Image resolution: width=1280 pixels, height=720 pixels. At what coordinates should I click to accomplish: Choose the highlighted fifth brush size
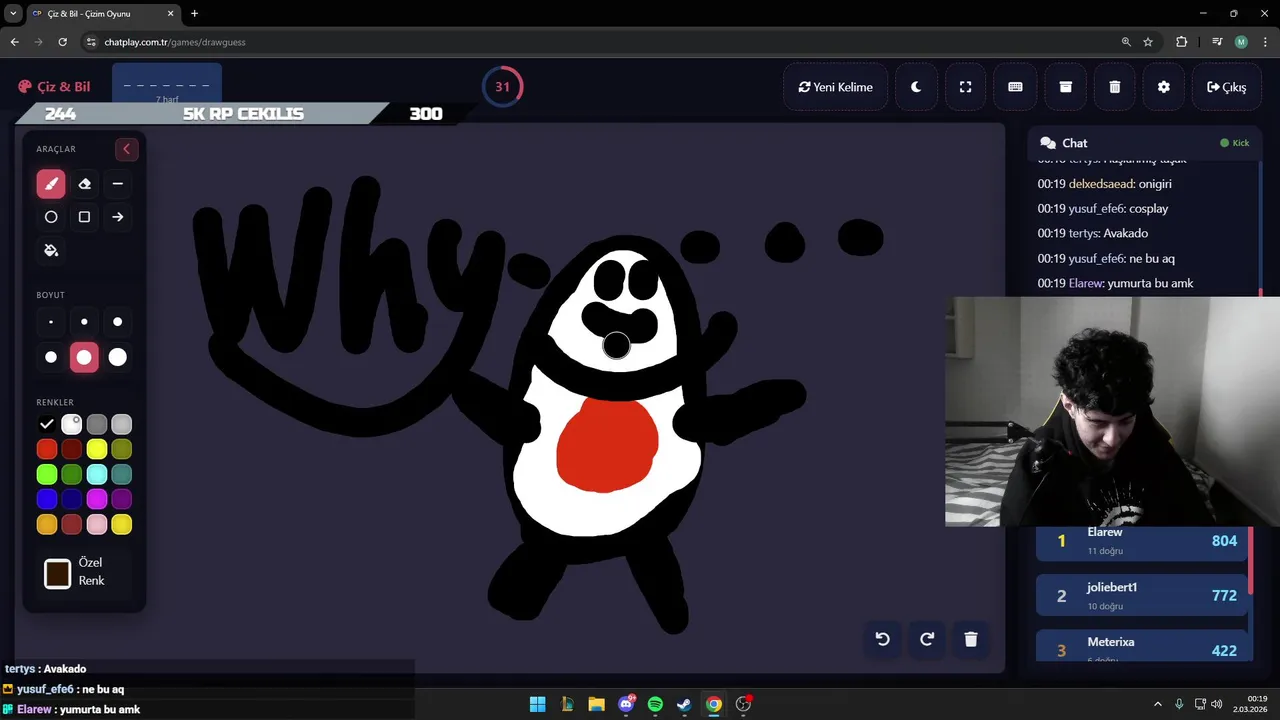(x=84, y=357)
